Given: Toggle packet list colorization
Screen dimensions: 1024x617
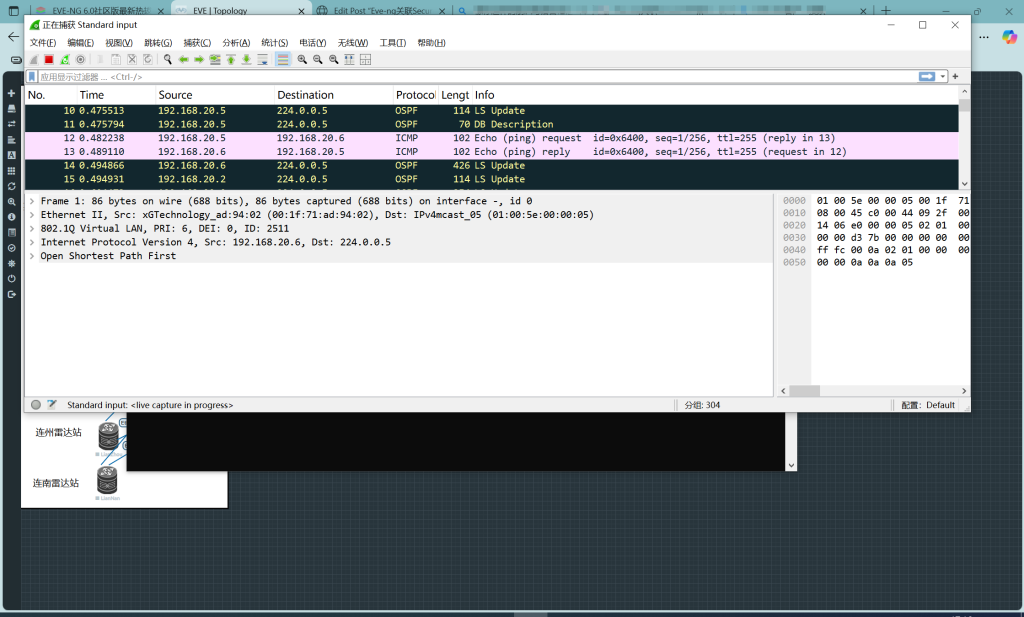Looking at the screenshot, I should 283,60.
